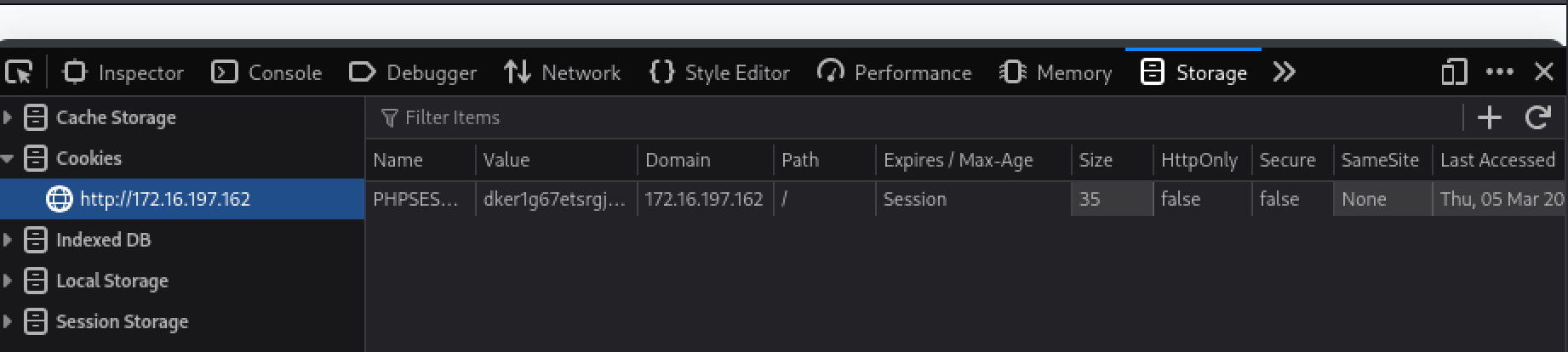
Task: Expand the Session Storage tree node
Action: 8,321
